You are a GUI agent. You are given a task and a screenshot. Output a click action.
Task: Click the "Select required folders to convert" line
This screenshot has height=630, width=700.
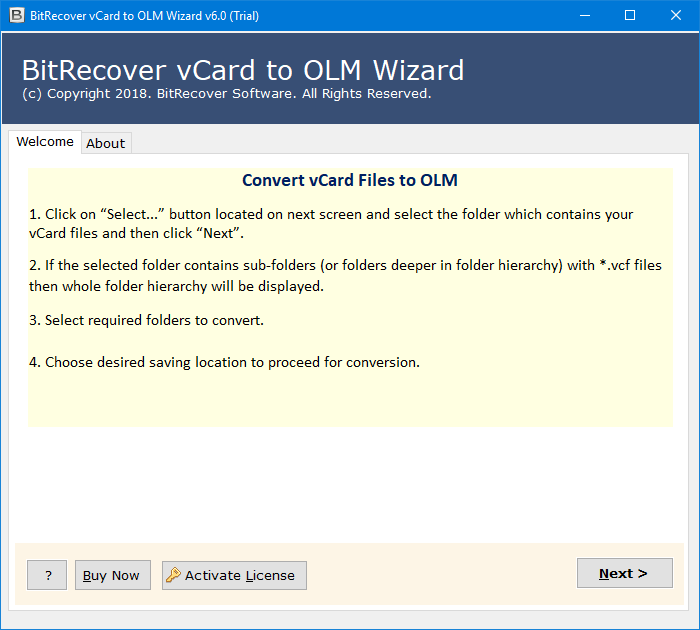point(146,320)
